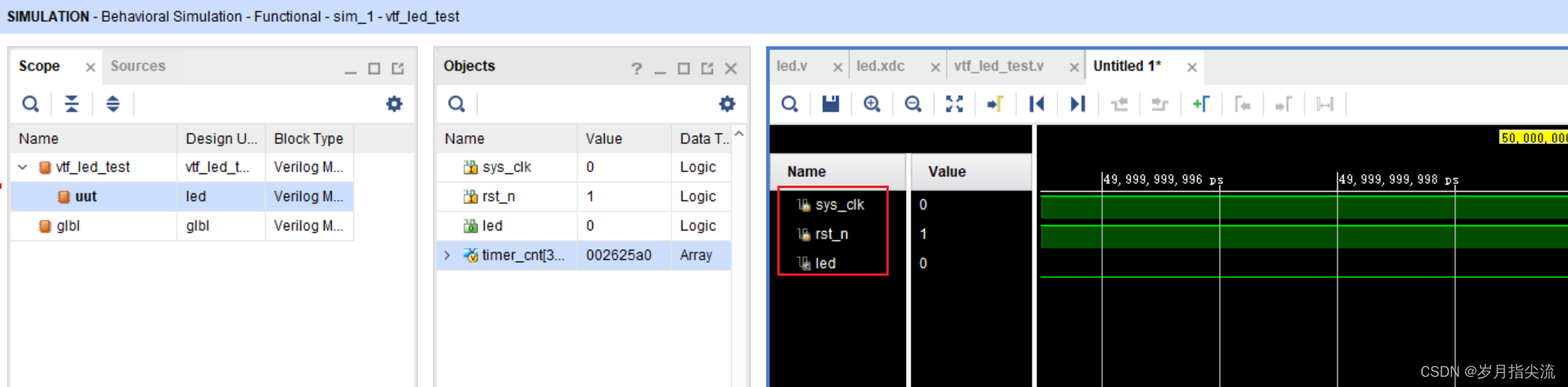
Task: Close the led.xdc tab
Action: [935, 67]
